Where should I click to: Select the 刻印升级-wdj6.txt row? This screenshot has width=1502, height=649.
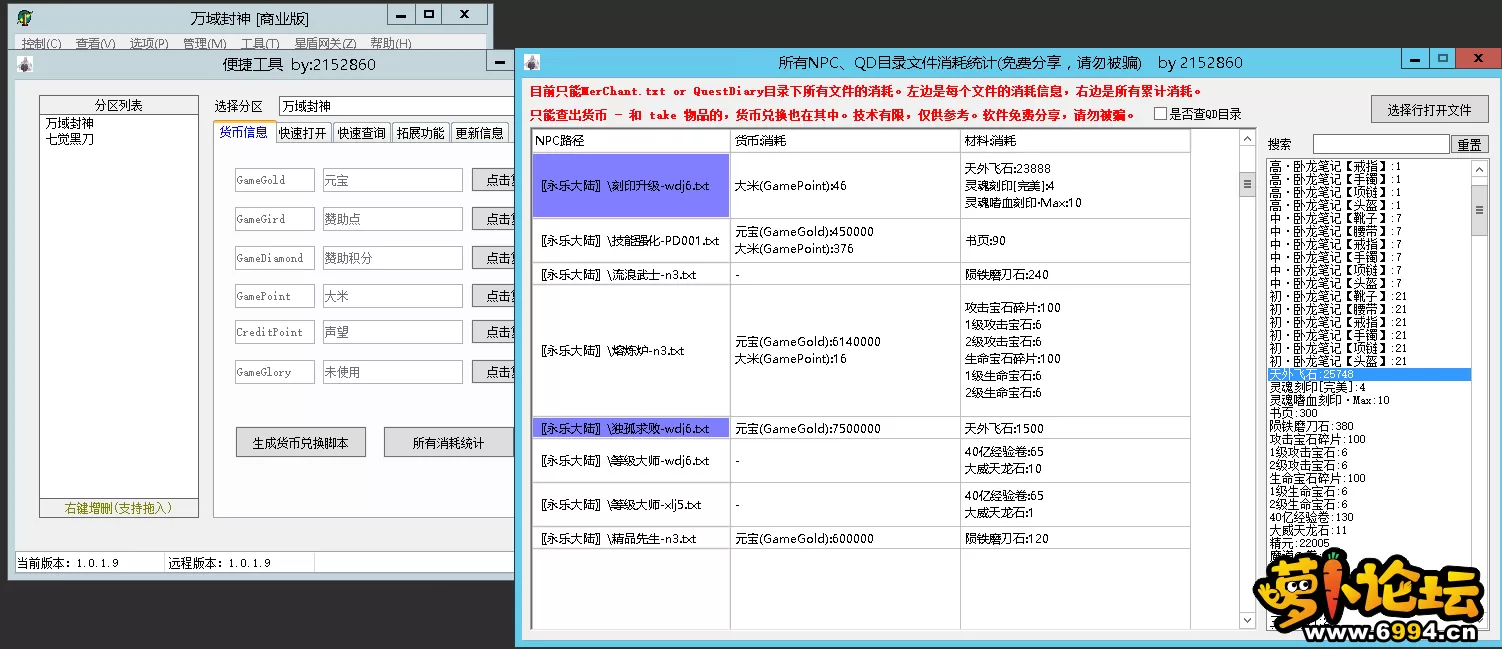631,186
